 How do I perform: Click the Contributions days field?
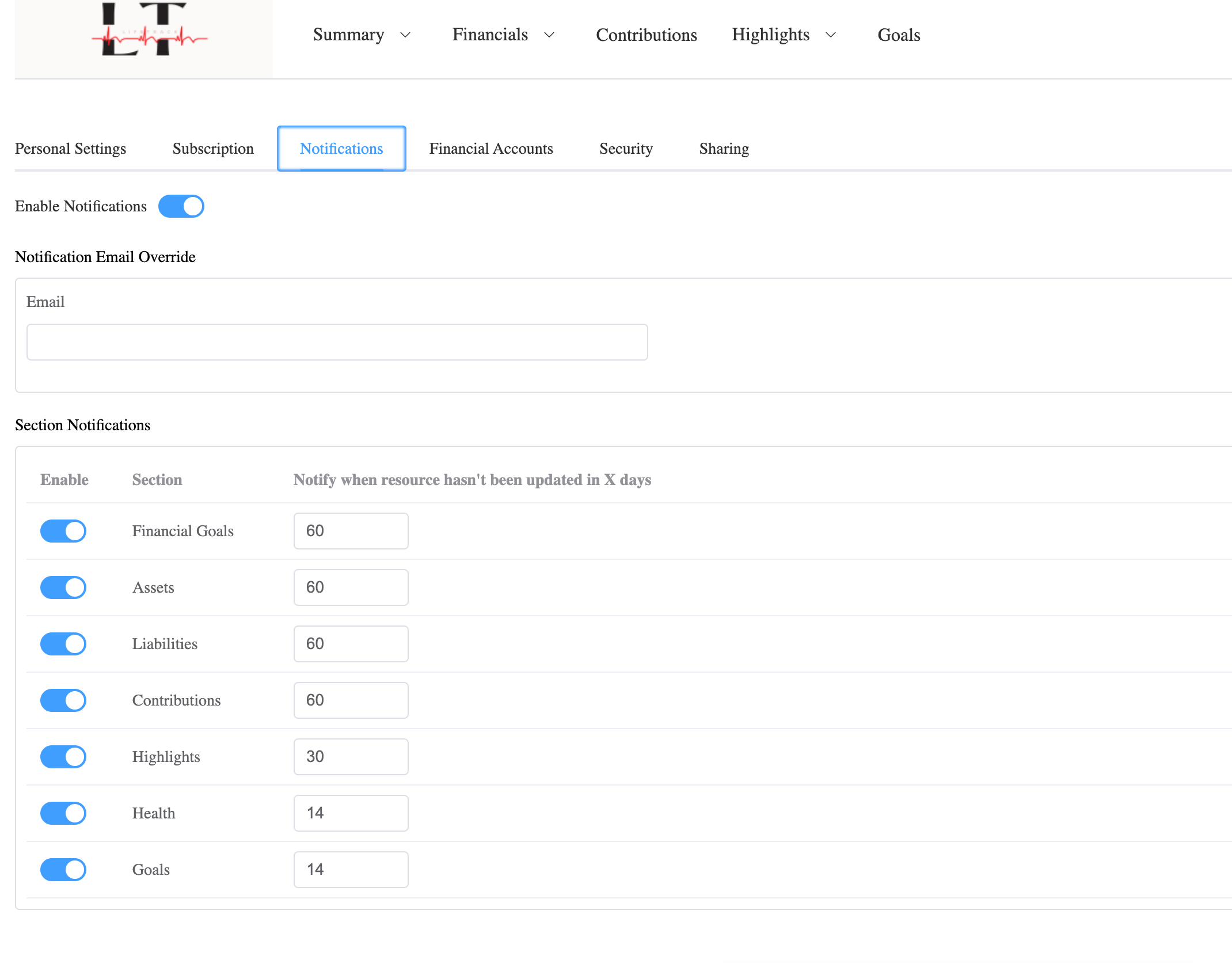351,700
